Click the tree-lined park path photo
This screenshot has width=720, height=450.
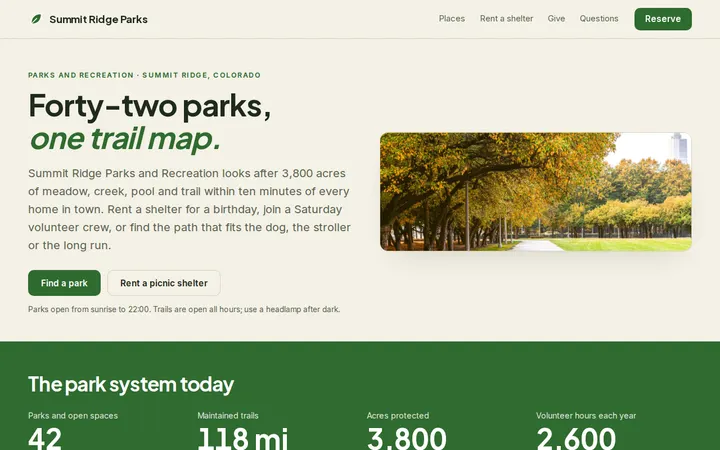(x=535, y=191)
